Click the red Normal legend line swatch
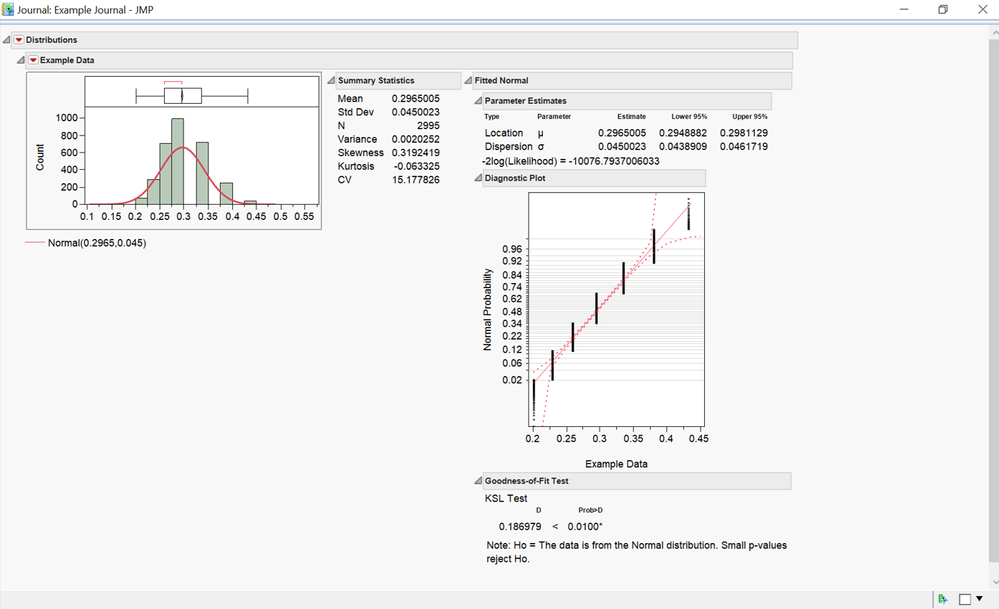Screen dimensions: 999x609 [35, 243]
